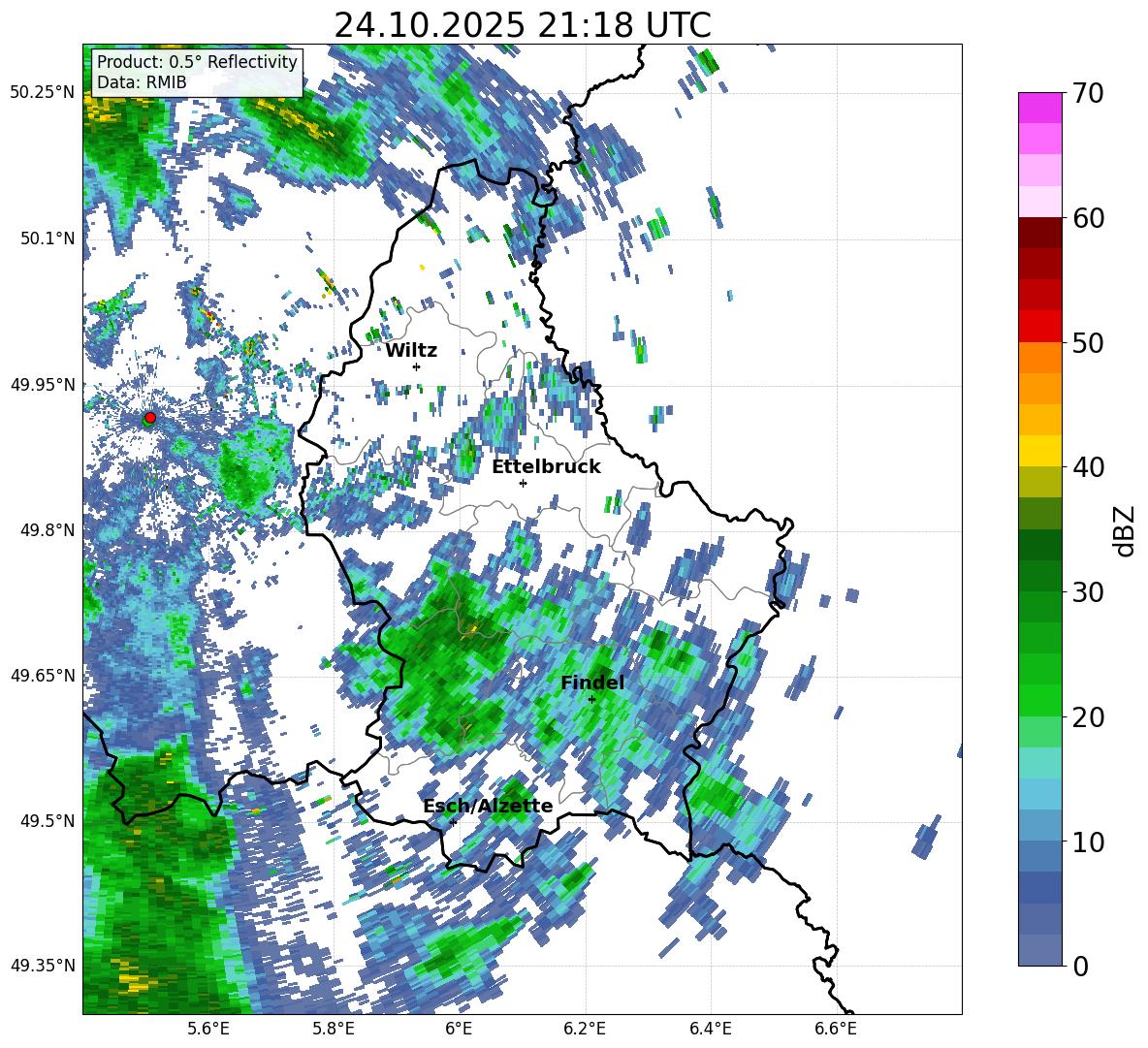Select the Findel city label
The height and width of the screenshot is (1048, 1148).
[x=592, y=683]
